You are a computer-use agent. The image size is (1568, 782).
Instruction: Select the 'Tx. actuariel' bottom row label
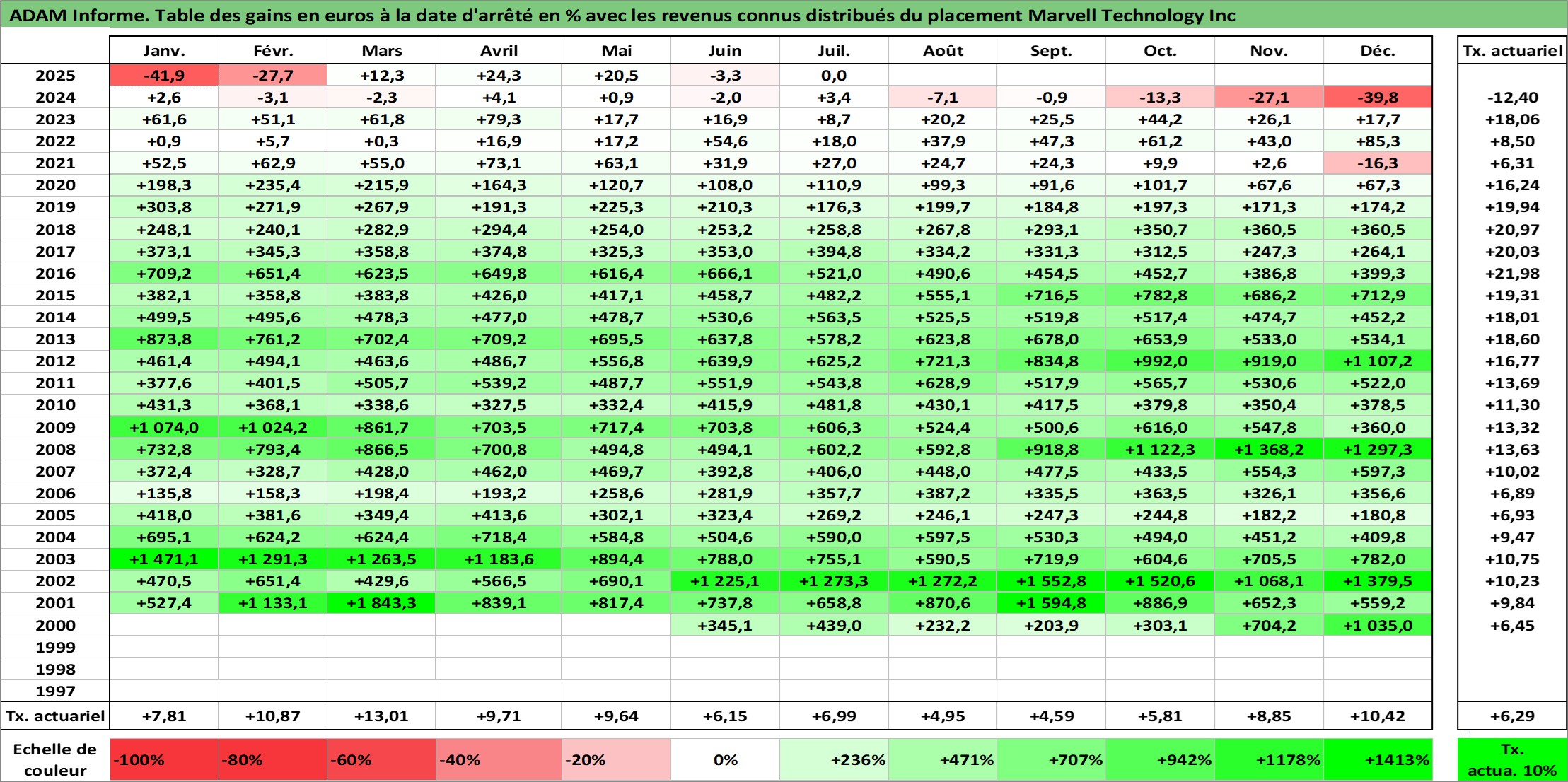(55, 716)
